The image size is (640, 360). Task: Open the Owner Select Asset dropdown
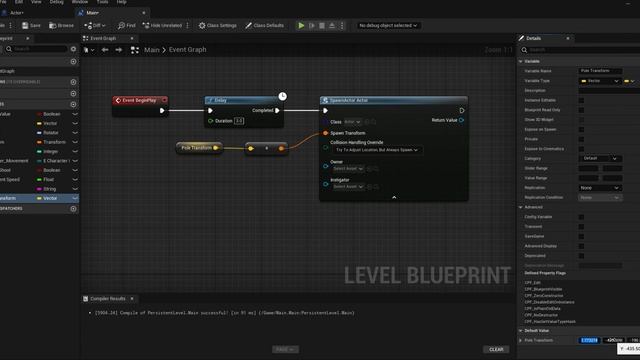348,169
